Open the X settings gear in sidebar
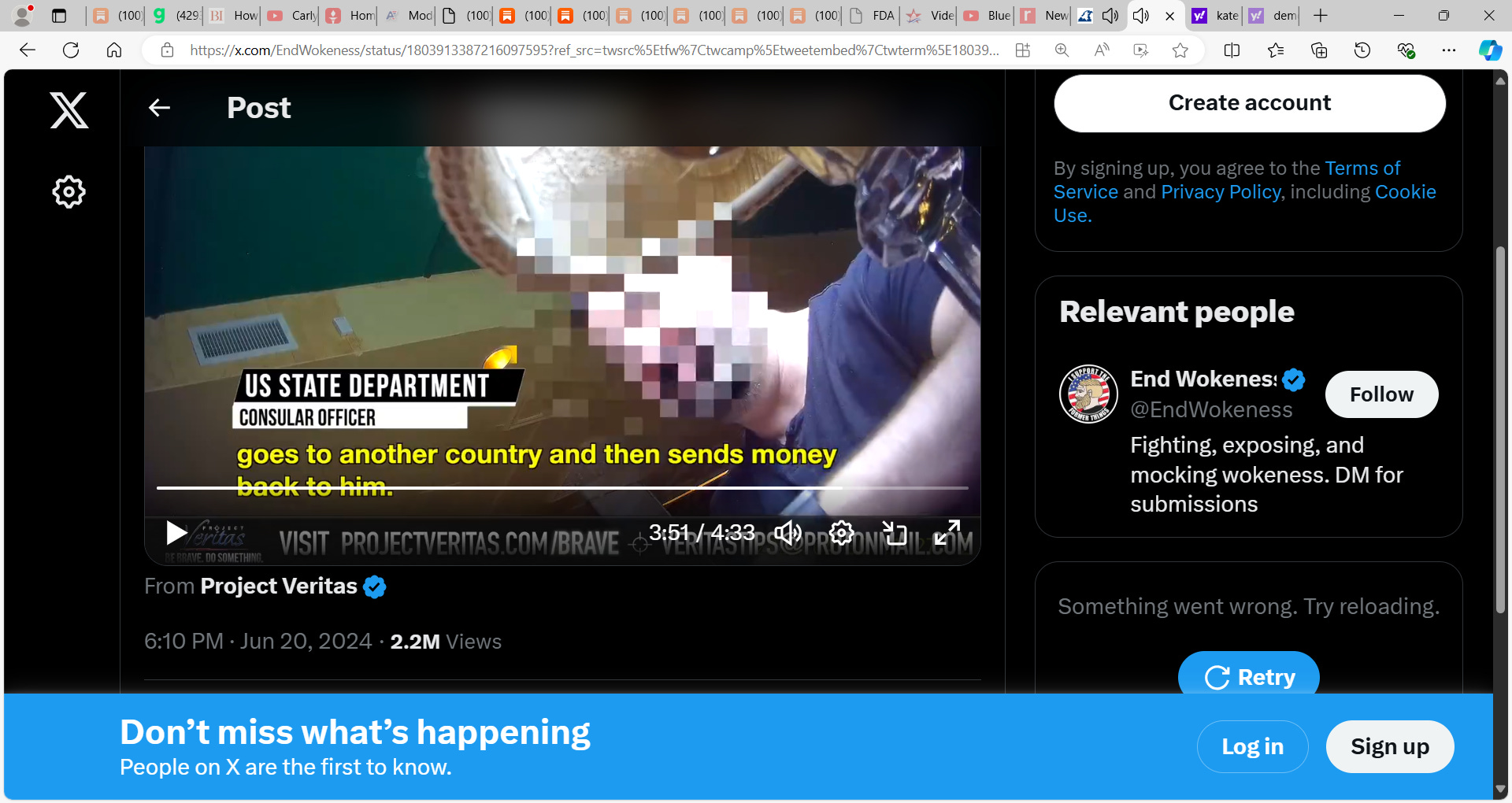 click(x=69, y=191)
